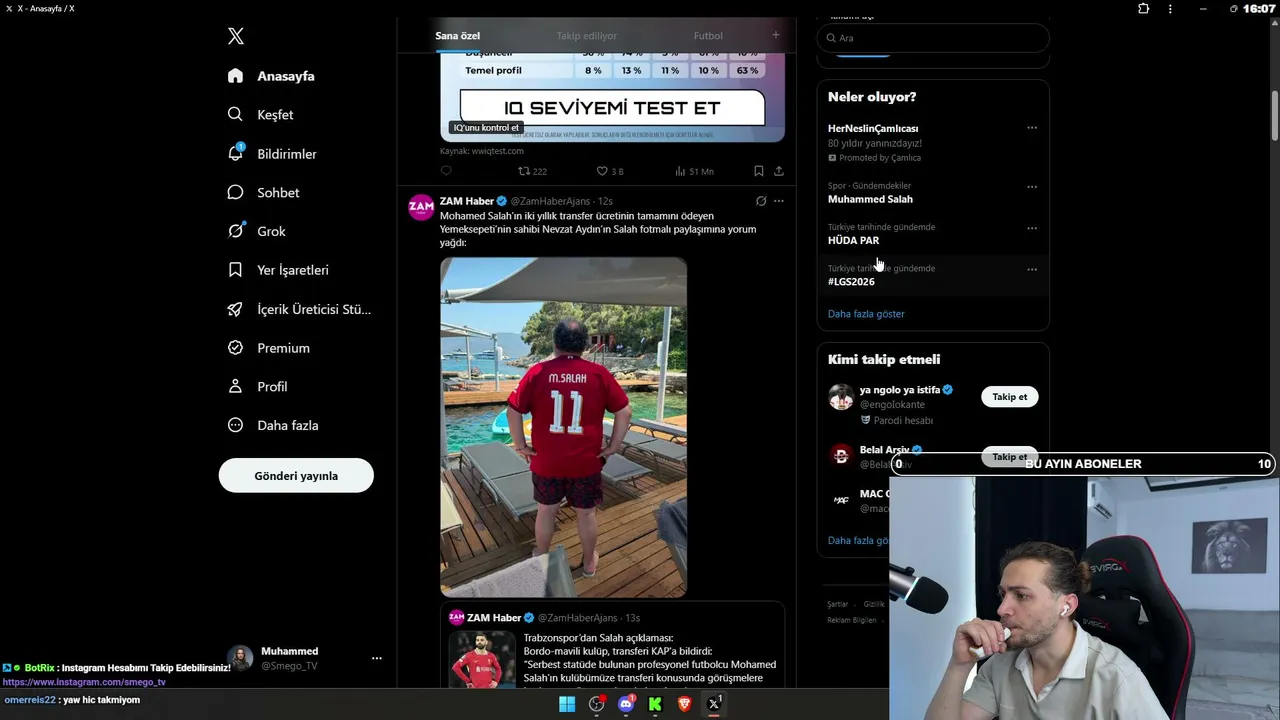Reply to the IQ test ad post

[446, 171]
